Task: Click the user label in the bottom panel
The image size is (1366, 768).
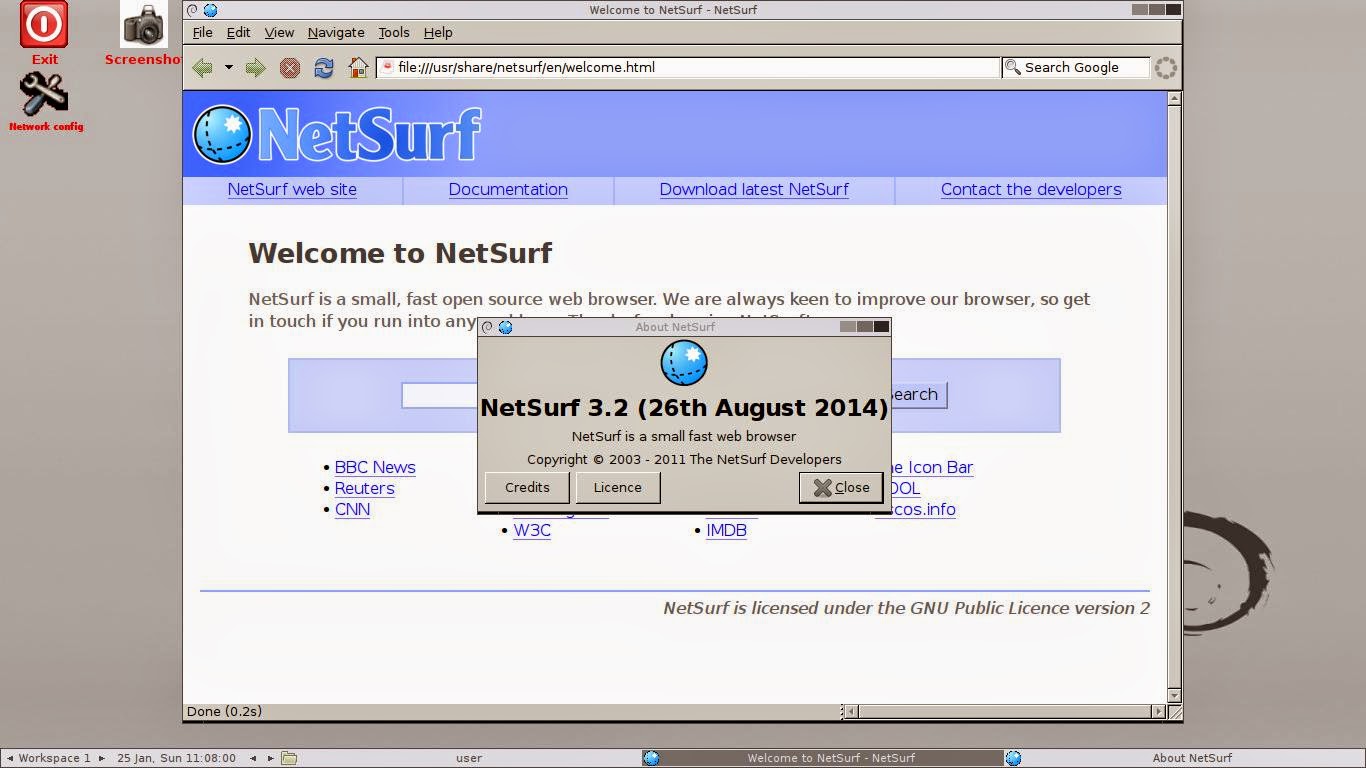Action: 469,758
